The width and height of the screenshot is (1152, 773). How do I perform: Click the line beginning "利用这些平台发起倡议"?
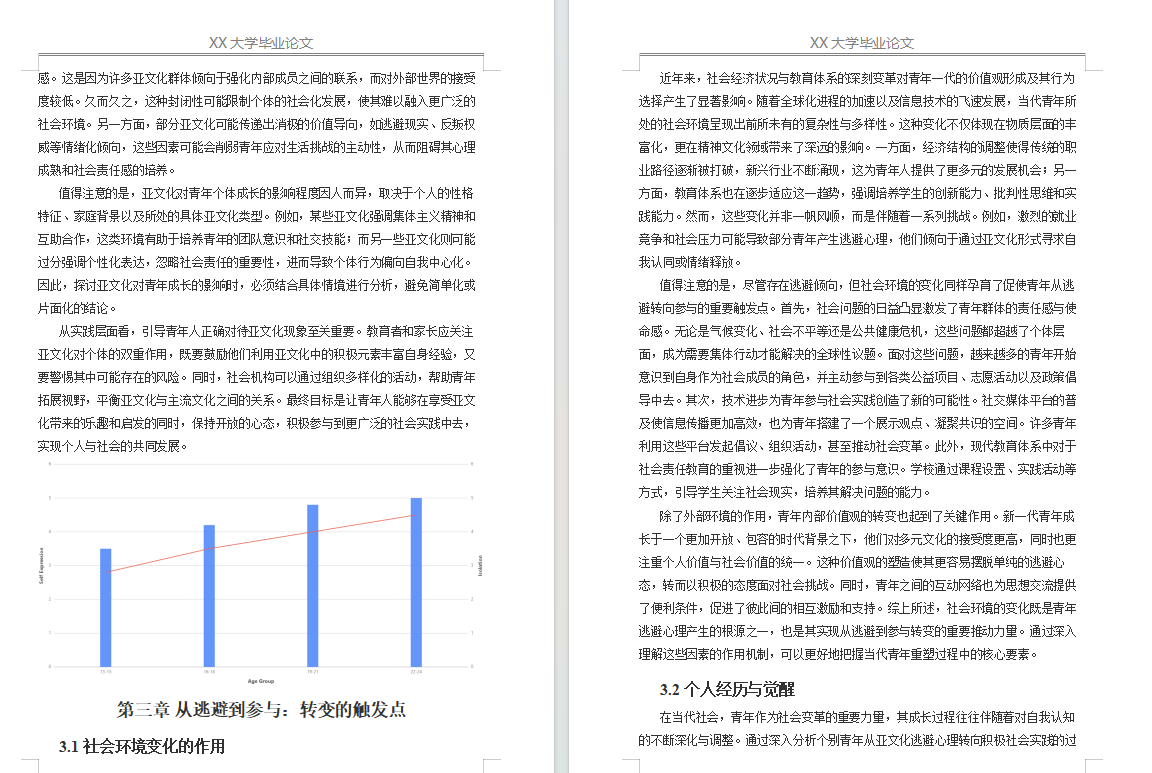pyautogui.click(x=857, y=446)
